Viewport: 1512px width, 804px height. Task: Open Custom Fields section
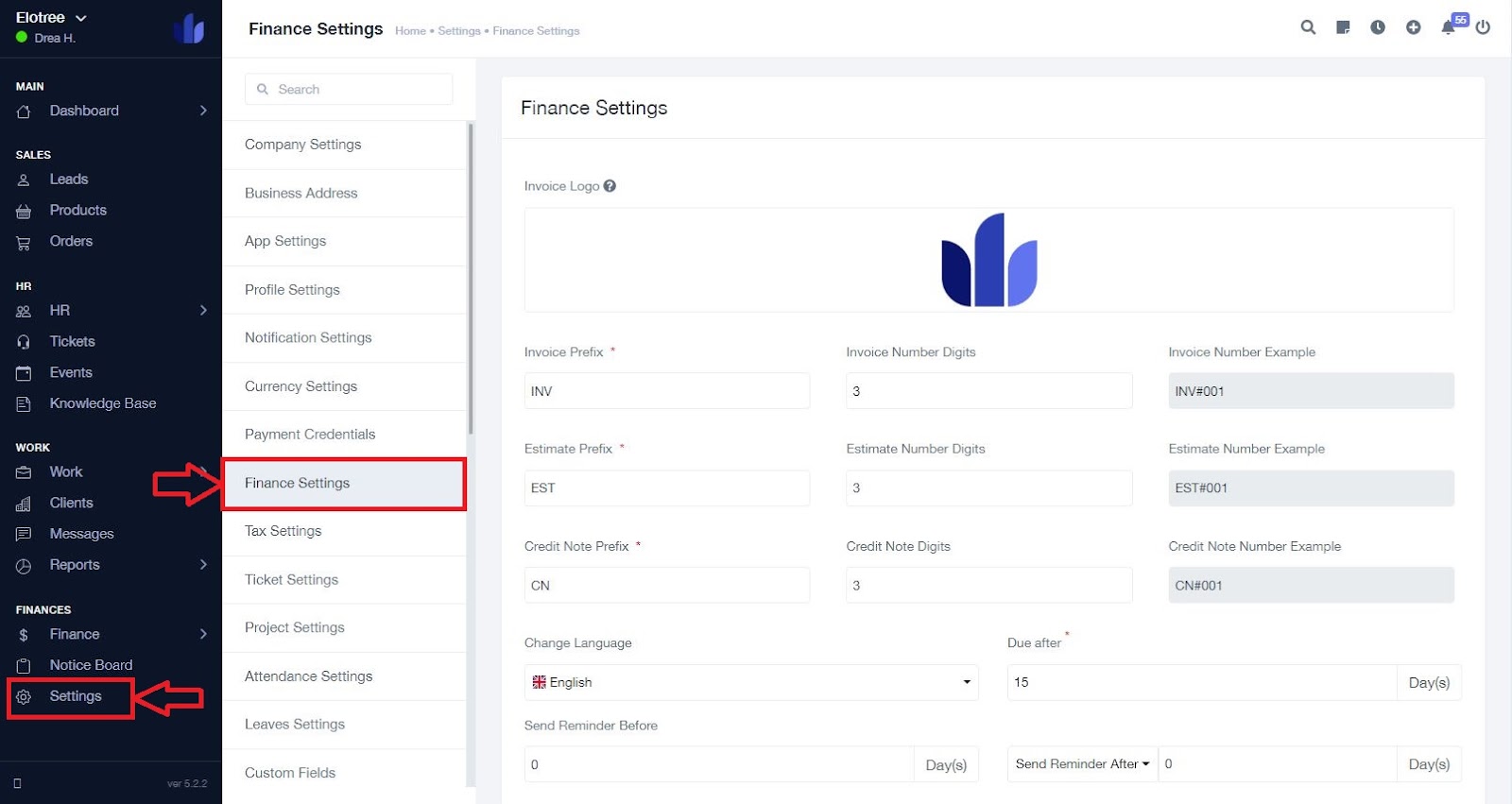coord(345,772)
